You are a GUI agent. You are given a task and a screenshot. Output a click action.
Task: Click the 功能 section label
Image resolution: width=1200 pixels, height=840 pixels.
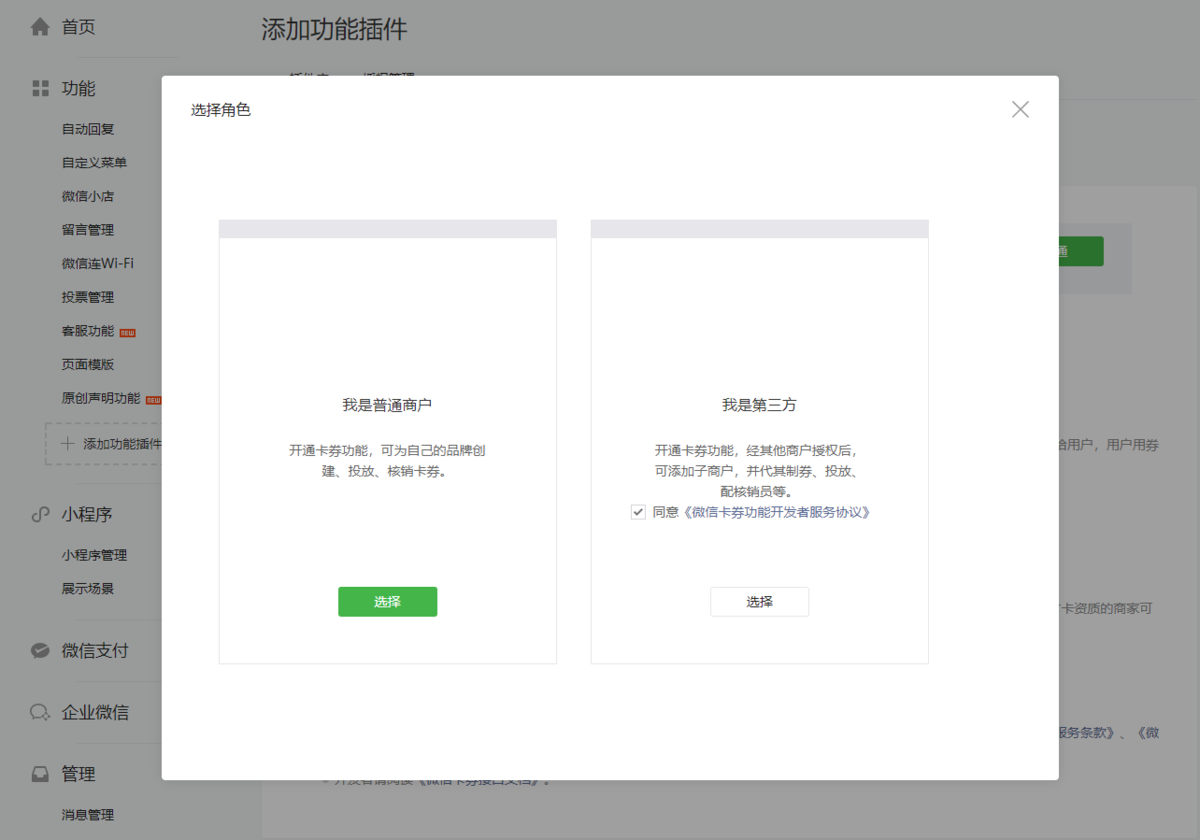pos(78,88)
